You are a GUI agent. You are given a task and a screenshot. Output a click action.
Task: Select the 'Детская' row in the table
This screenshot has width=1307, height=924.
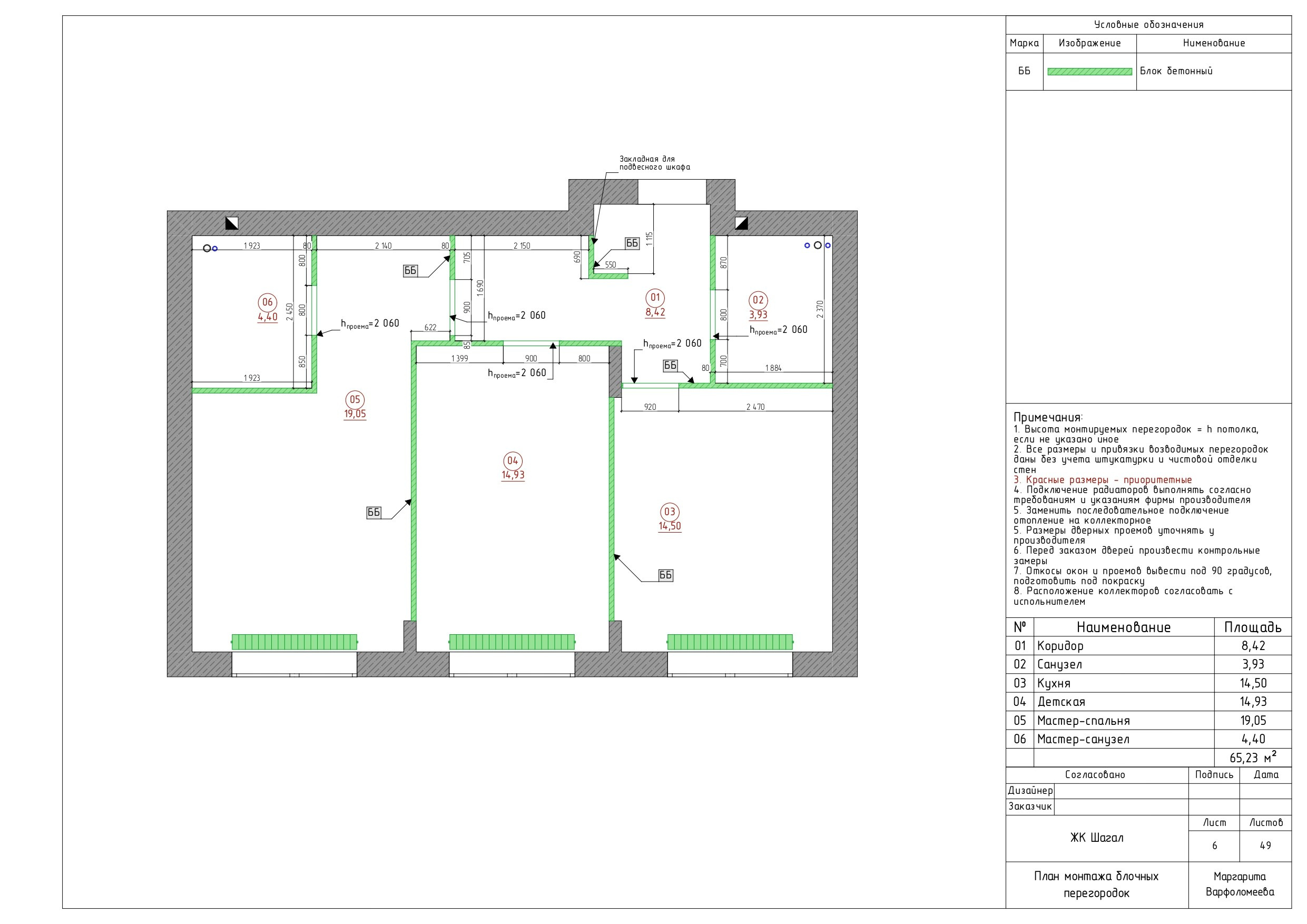(1148, 702)
